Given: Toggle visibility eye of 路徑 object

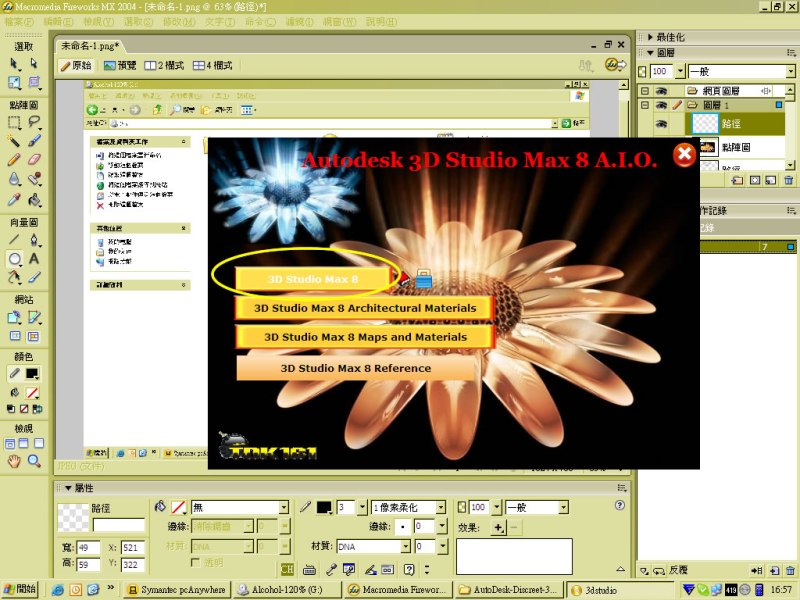Looking at the screenshot, I should [661, 123].
